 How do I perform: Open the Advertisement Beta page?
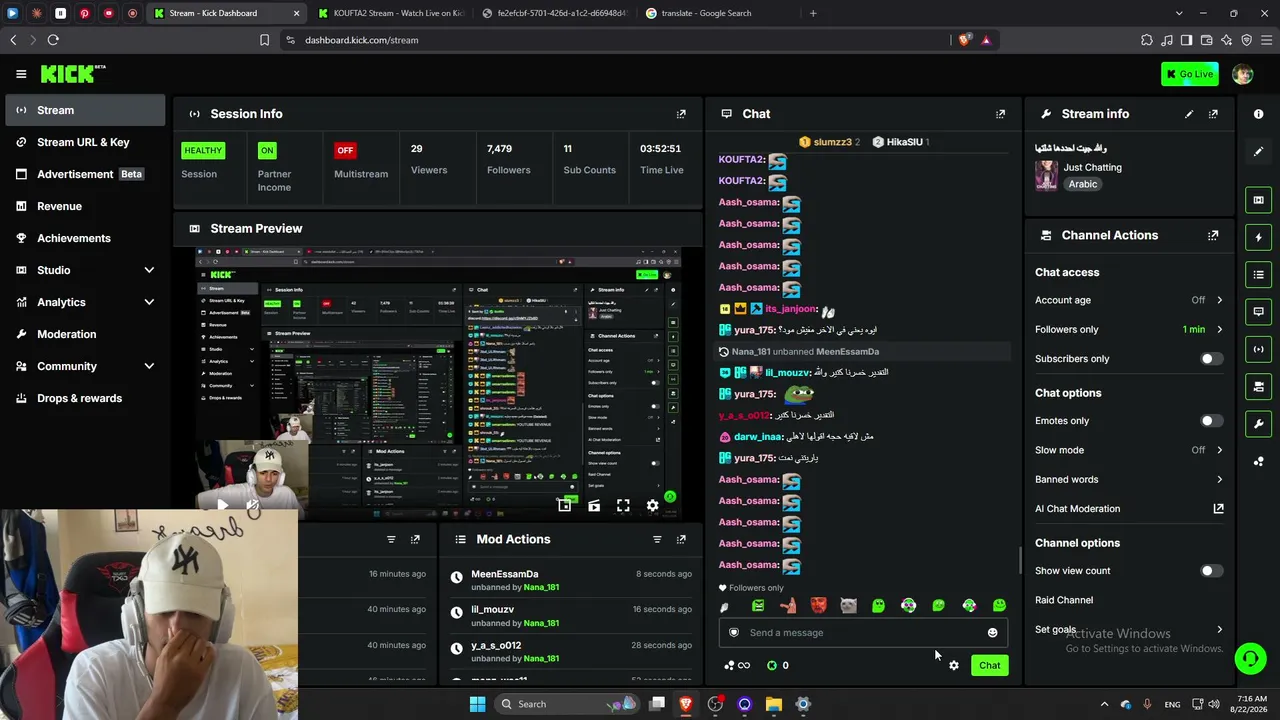click(x=85, y=174)
